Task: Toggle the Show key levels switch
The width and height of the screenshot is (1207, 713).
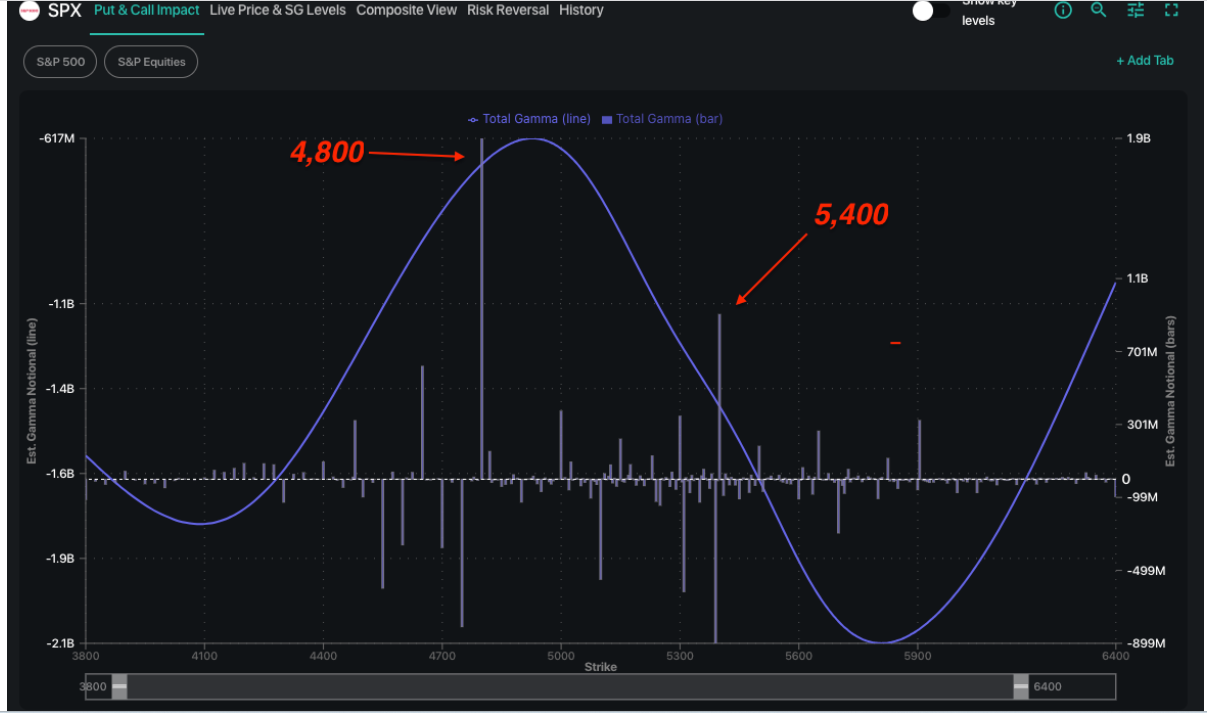Action: pos(931,11)
